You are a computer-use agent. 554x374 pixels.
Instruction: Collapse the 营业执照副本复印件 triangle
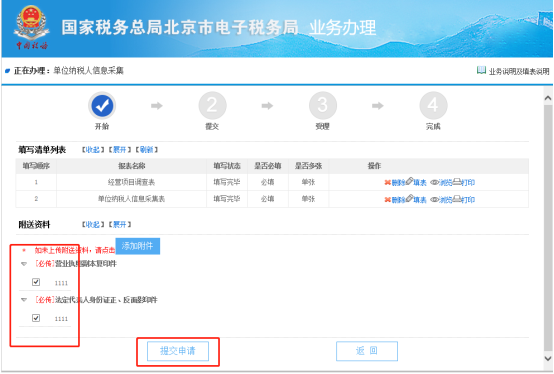[x=24, y=264]
